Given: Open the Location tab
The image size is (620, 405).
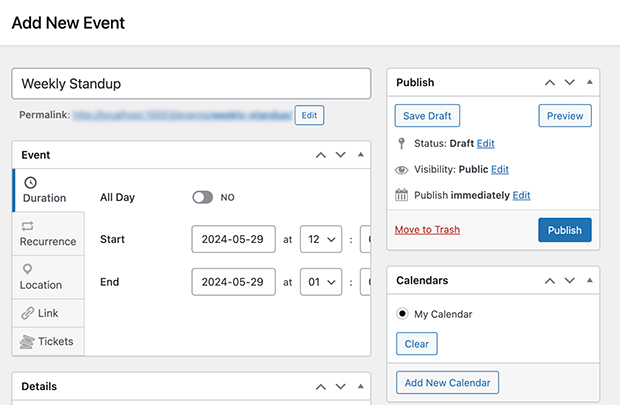Looking at the screenshot, I should click(x=49, y=277).
